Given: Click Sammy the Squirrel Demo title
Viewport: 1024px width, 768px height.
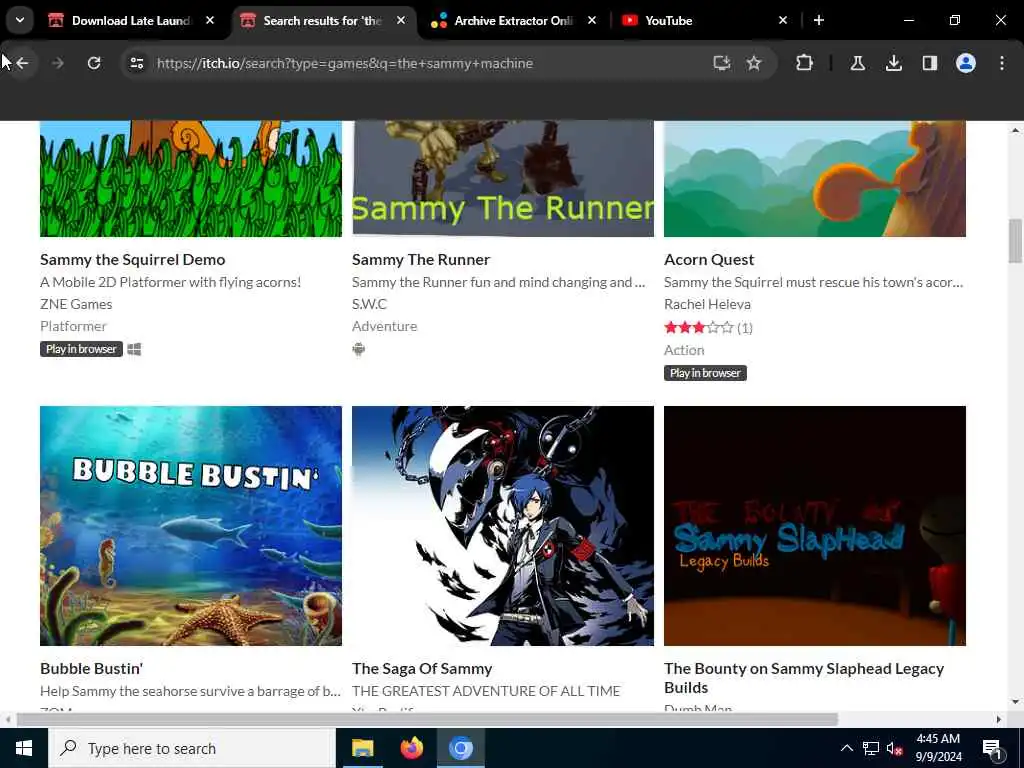Looking at the screenshot, I should click(x=133, y=259).
